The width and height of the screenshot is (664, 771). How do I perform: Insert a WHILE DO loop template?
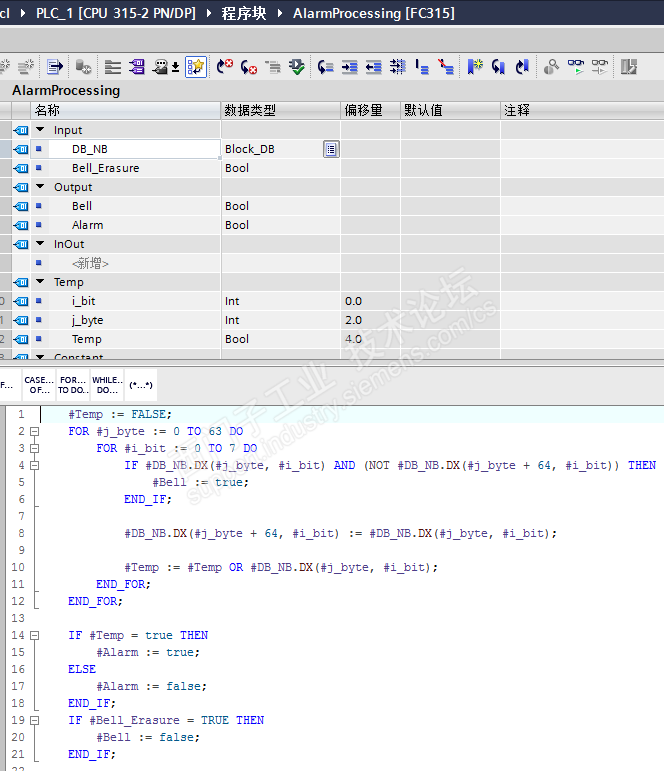106,385
